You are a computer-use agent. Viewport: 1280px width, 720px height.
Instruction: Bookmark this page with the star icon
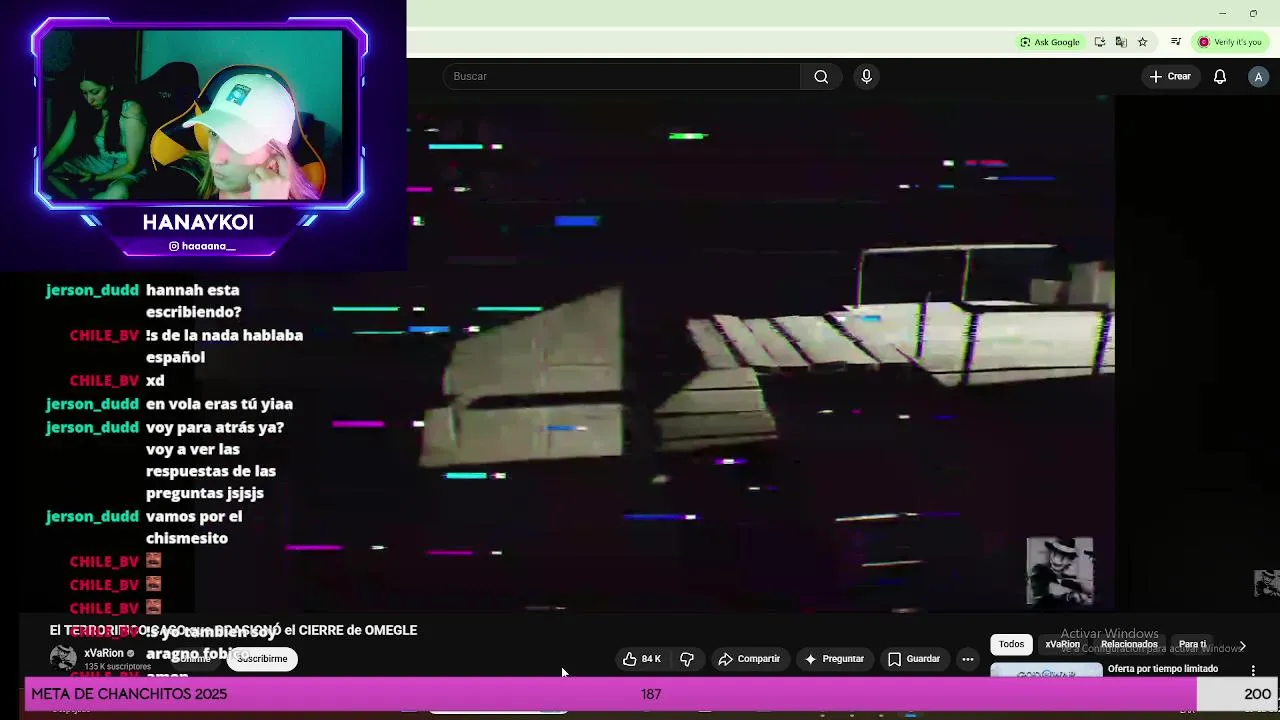tap(1142, 42)
